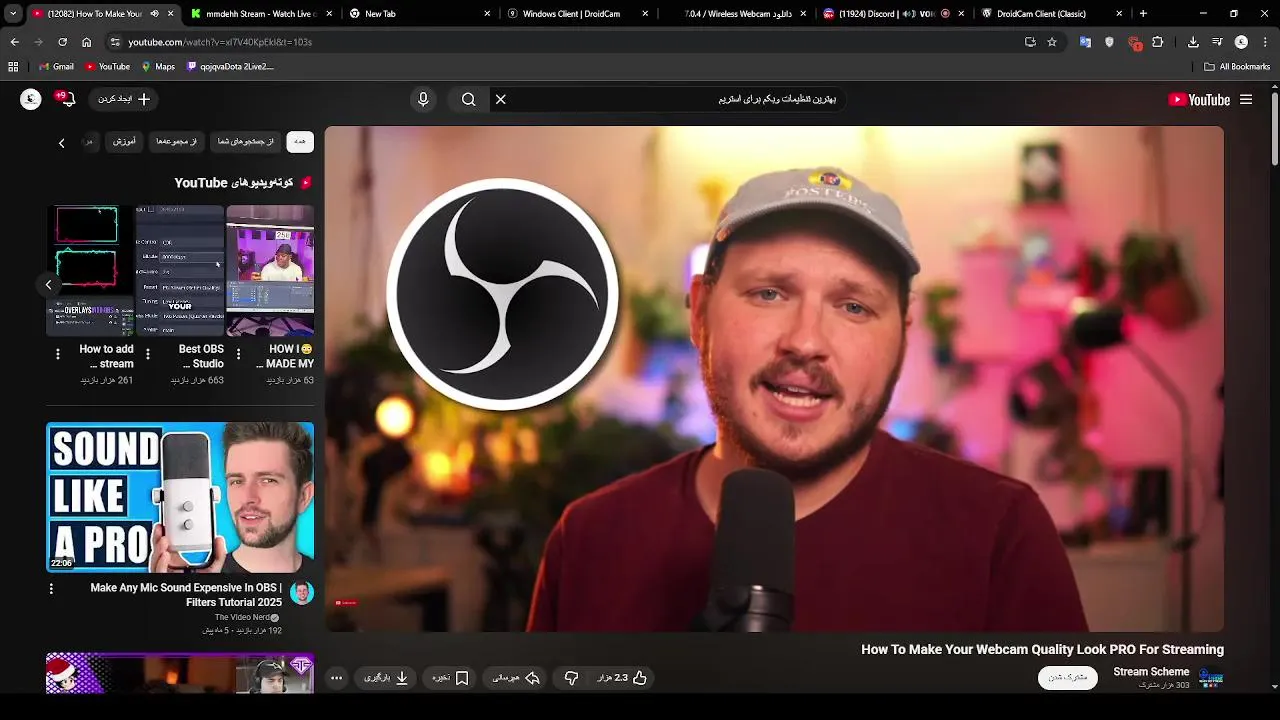This screenshot has width=1280, height=720.
Task: Show more Shorts with the arrow
Action: point(48,285)
